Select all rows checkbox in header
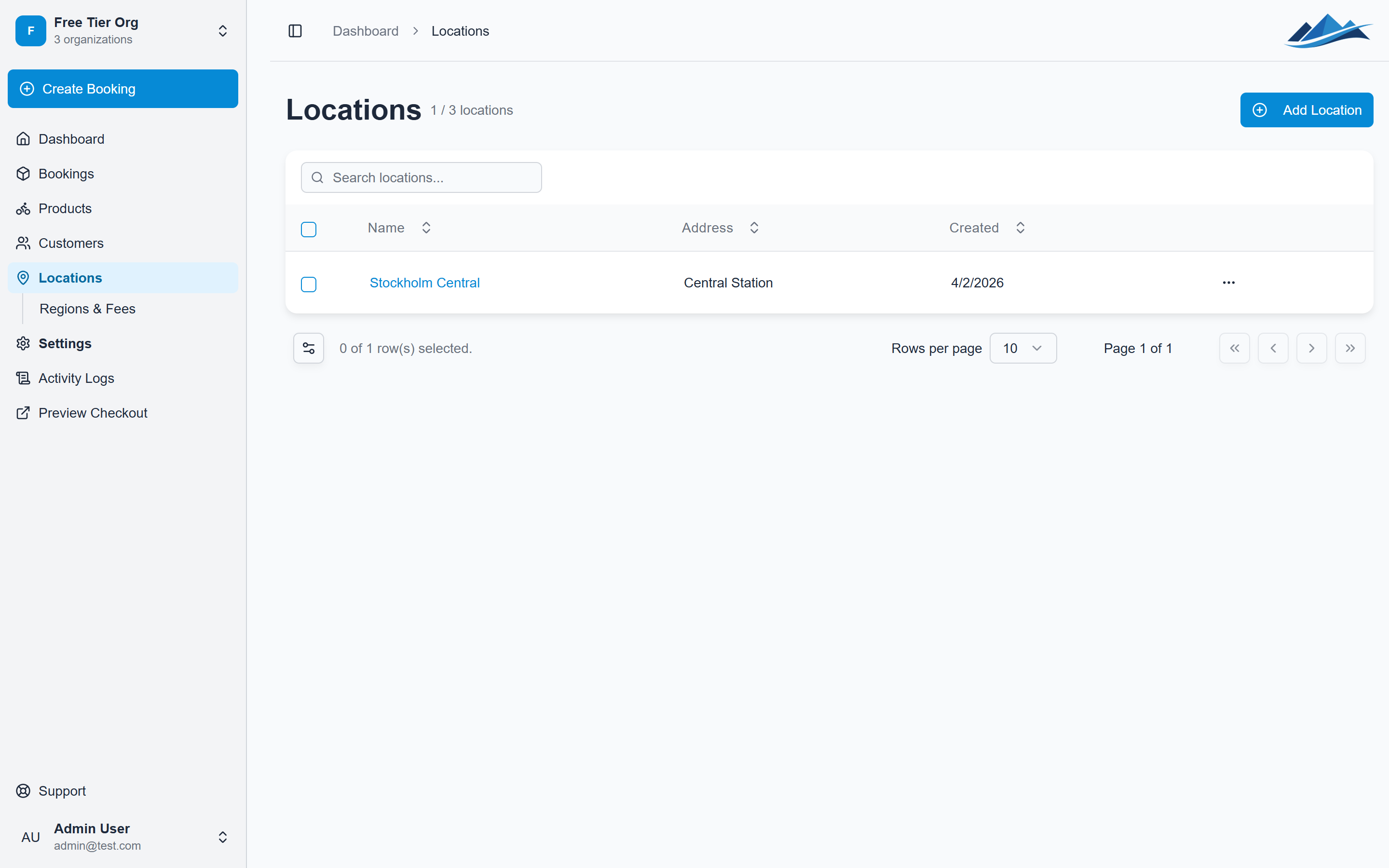This screenshot has height=868, width=1389. (x=309, y=230)
